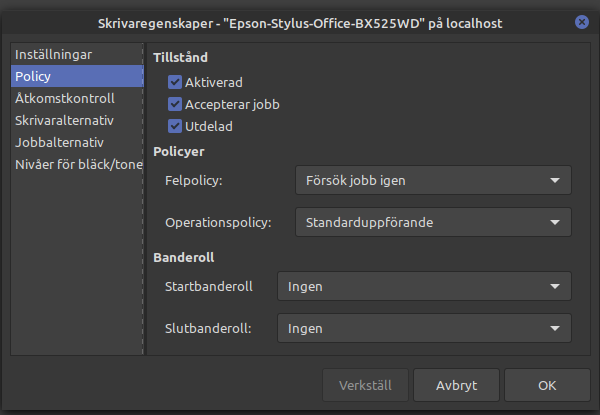Click the Policyer section heading
Image resolution: width=600 pixels, height=415 pixels.
179,151
